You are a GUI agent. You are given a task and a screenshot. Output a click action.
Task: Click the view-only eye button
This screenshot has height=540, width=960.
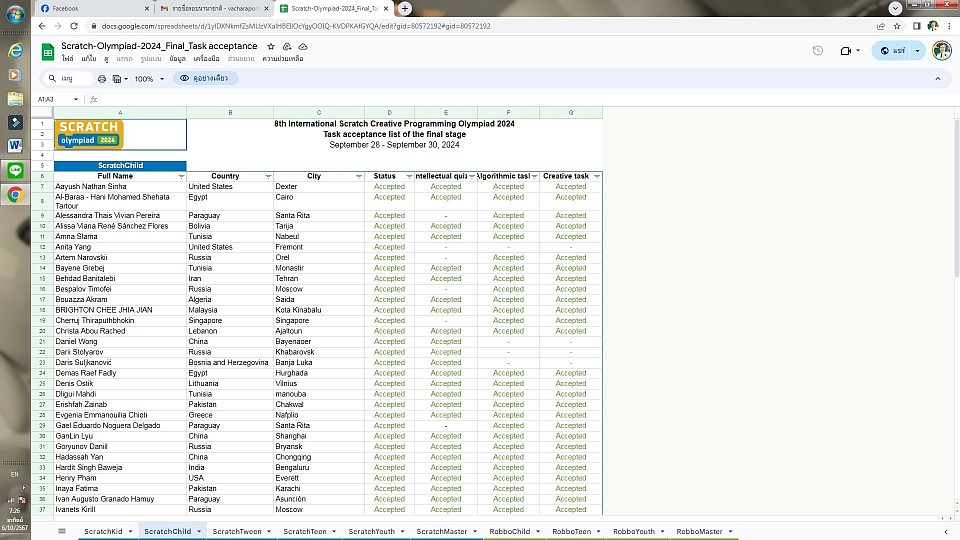pos(210,78)
